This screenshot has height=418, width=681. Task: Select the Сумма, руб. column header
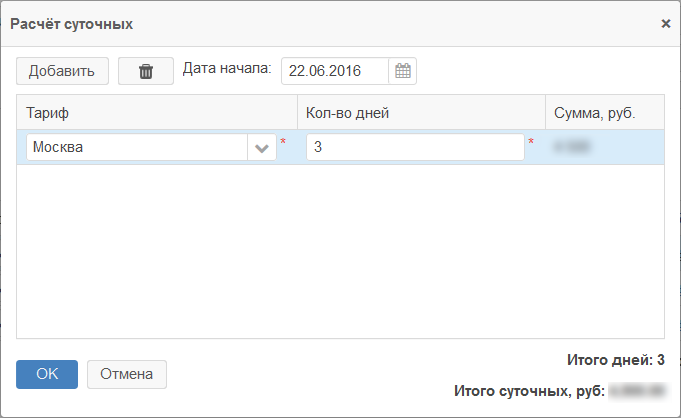(603, 112)
